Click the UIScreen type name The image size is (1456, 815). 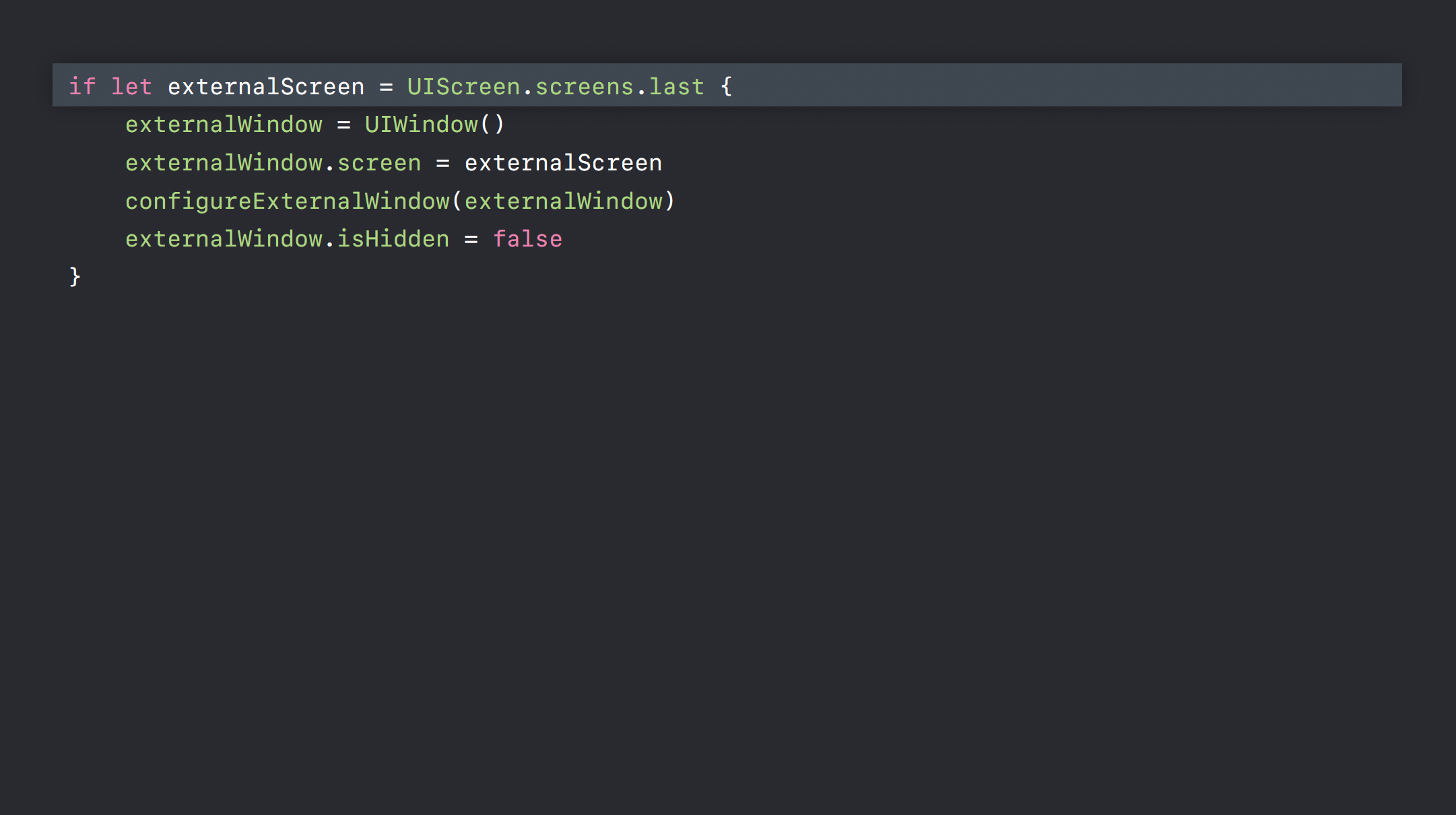click(x=463, y=87)
